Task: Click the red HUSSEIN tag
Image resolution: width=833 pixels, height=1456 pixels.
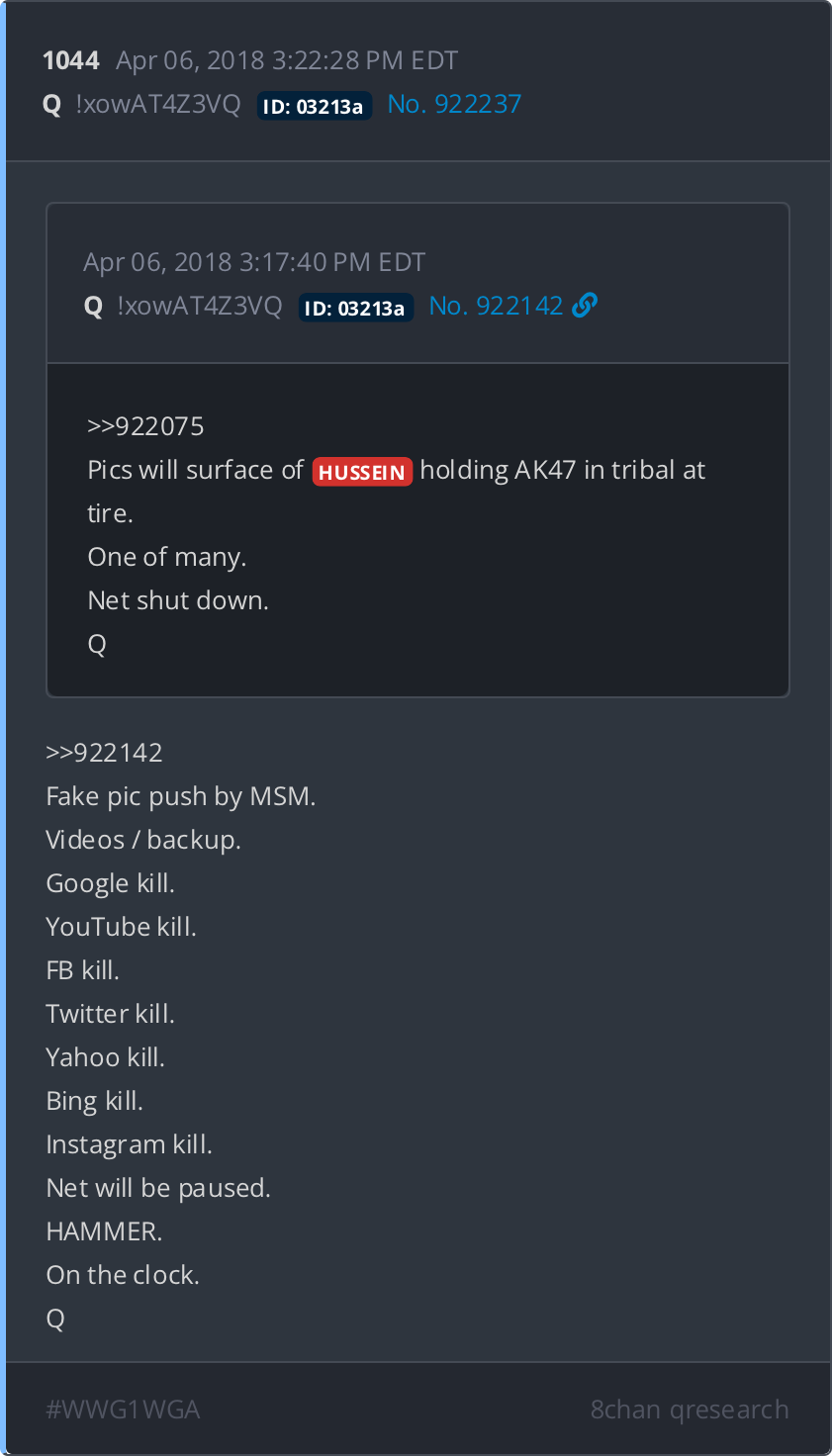Action: (362, 472)
